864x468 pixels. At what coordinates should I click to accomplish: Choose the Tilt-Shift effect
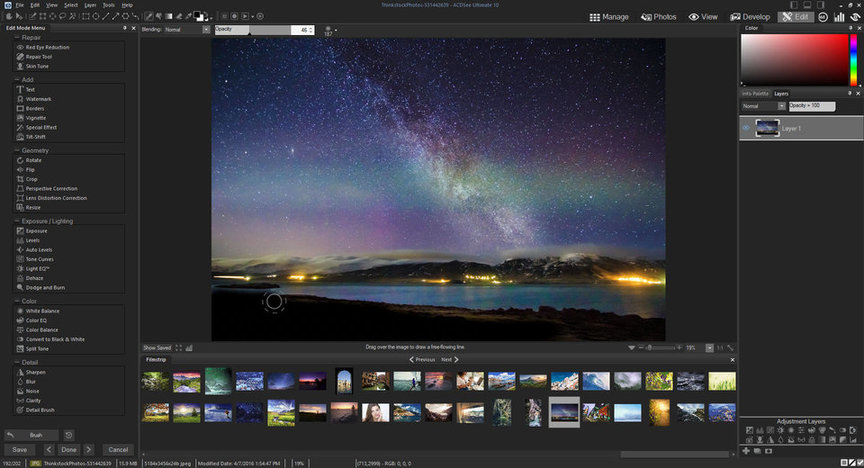pos(35,137)
